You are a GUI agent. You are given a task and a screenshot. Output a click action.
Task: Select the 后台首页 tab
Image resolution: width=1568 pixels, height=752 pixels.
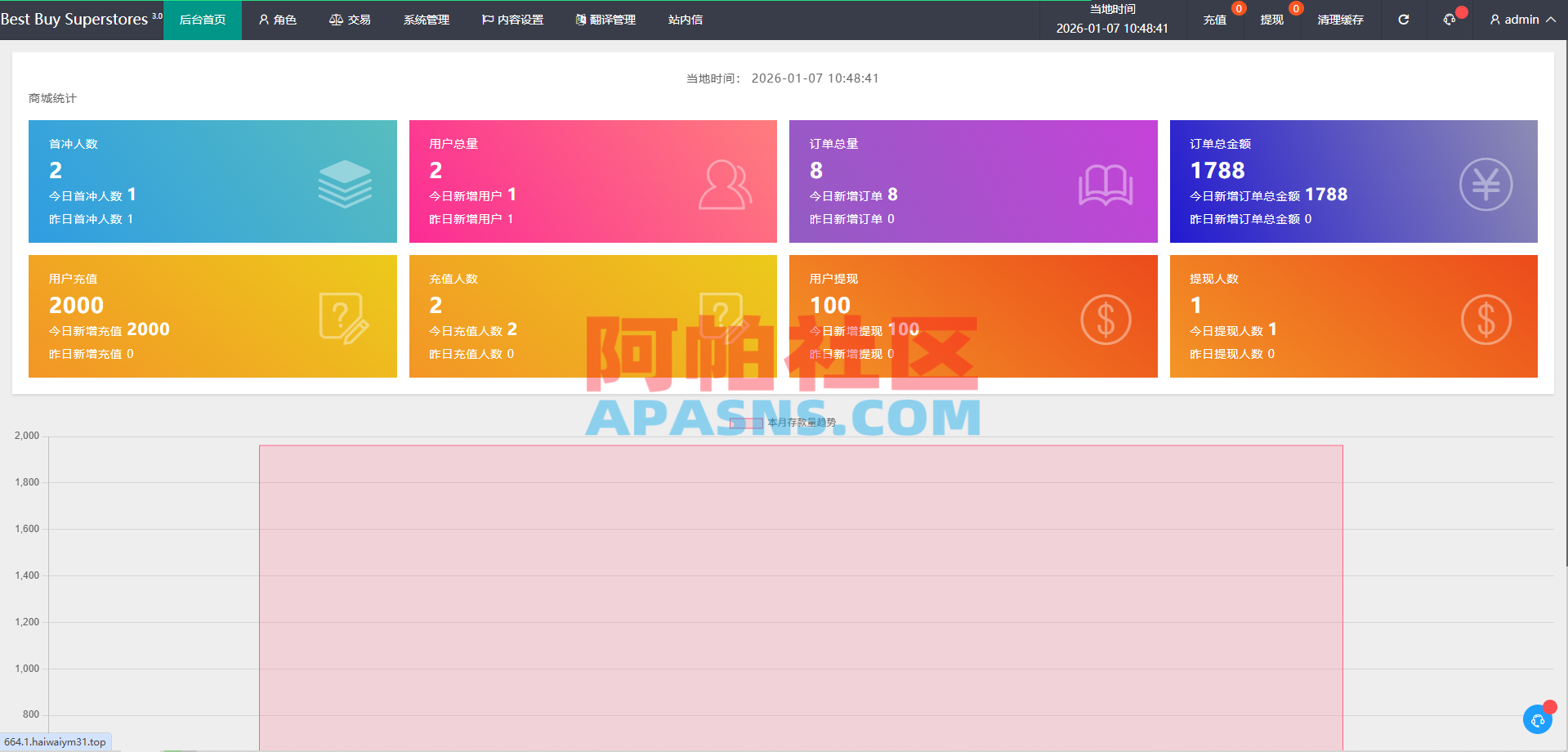pyautogui.click(x=203, y=20)
